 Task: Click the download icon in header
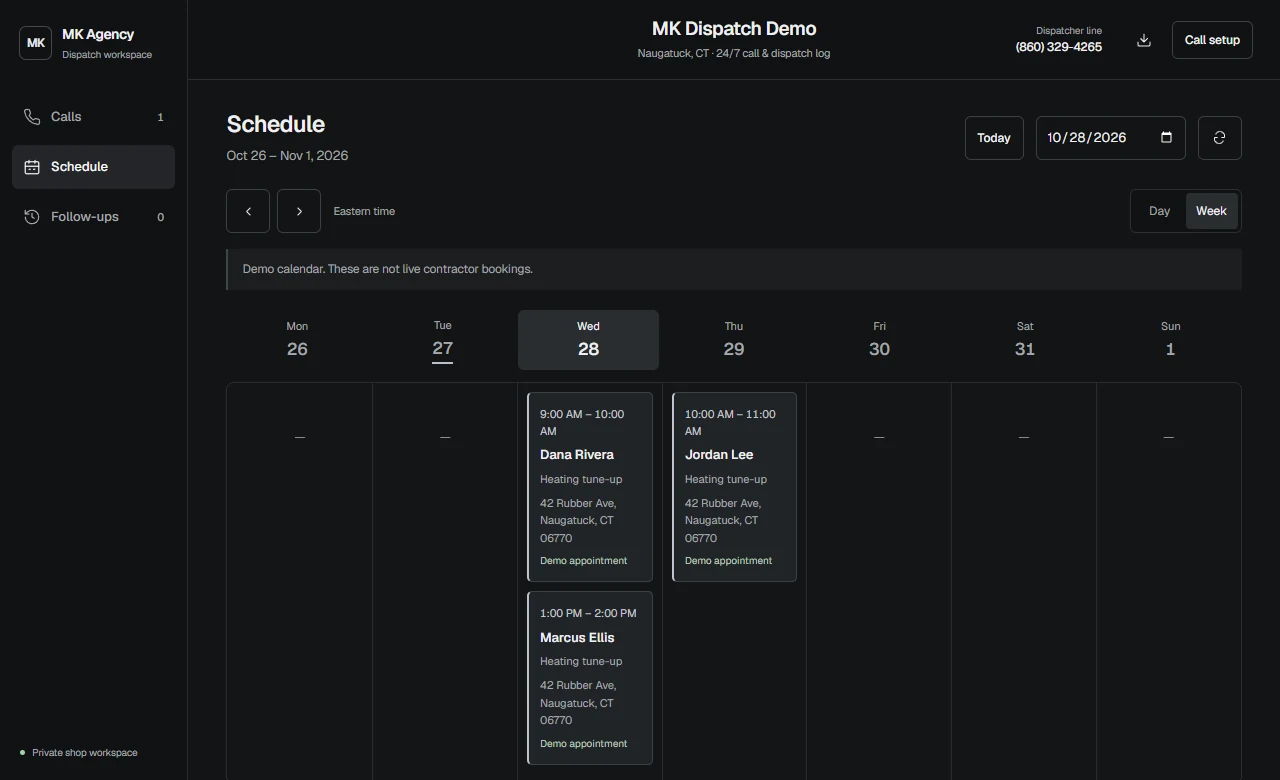pyautogui.click(x=1144, y=40)
